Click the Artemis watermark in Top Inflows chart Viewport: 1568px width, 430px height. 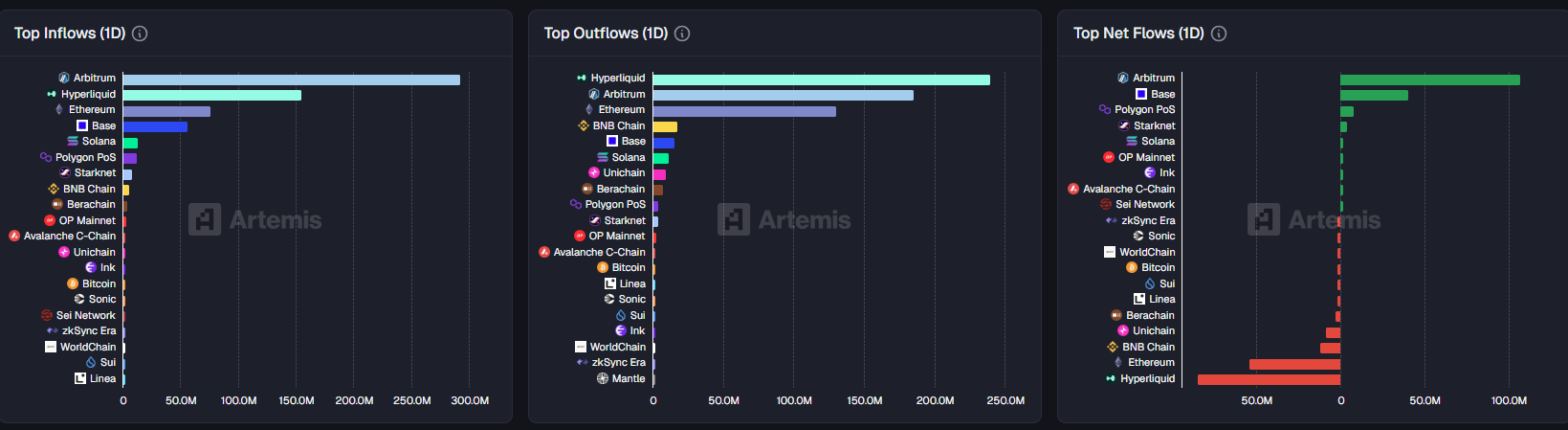(255, 220)
